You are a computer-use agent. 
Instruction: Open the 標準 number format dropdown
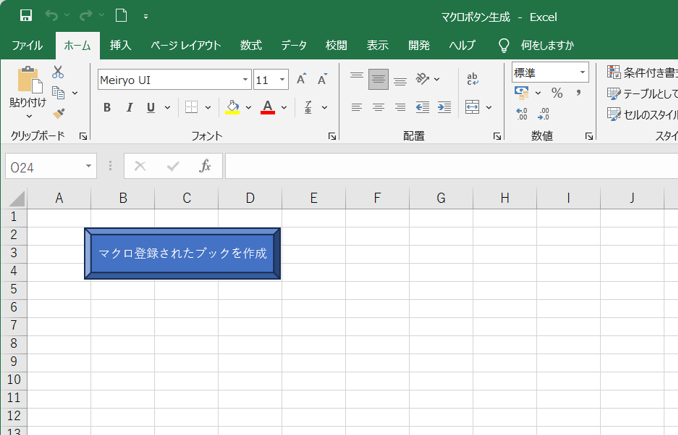click(582, 72)
